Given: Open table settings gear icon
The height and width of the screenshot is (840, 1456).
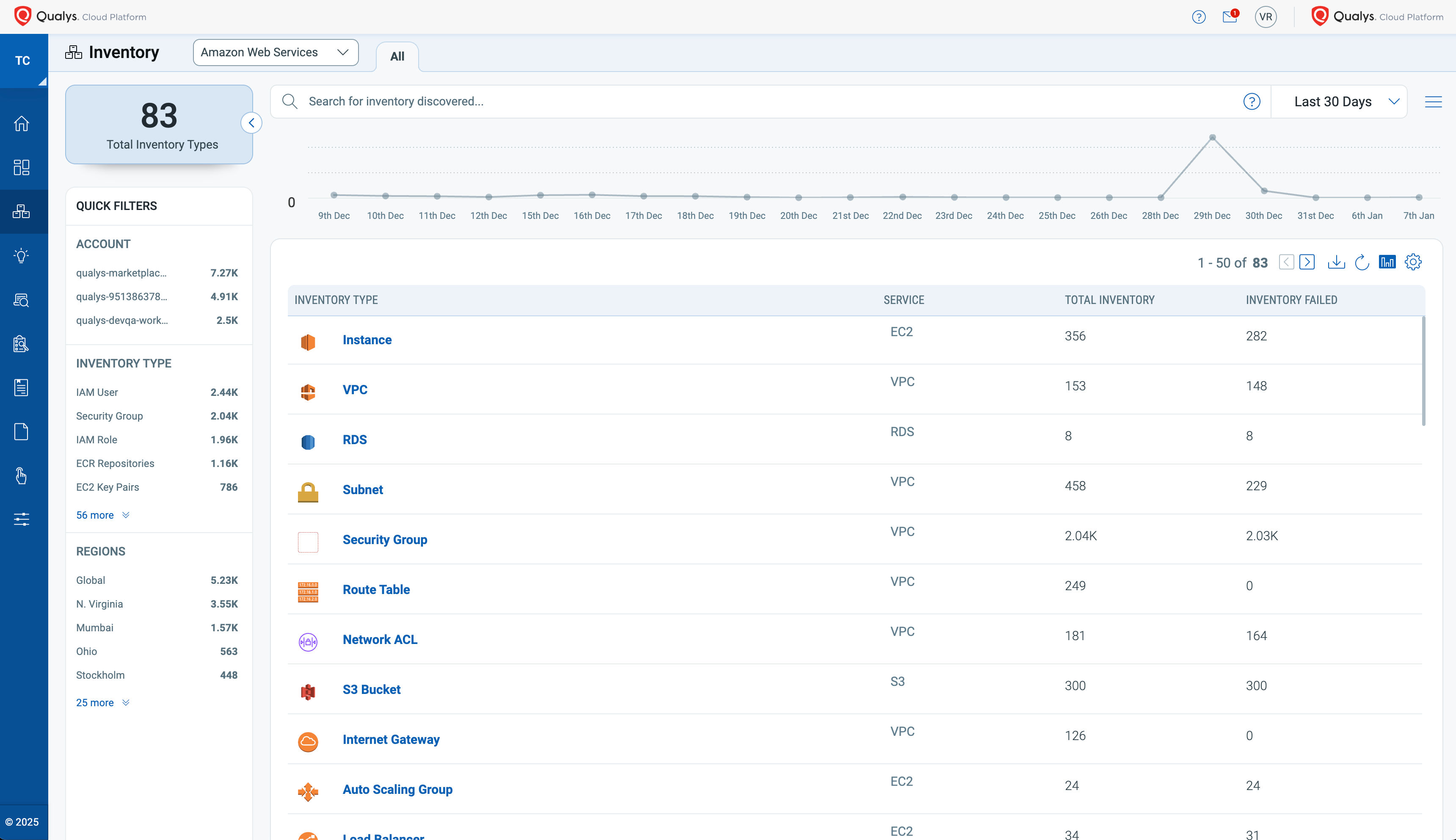Looking at the screenshot, I should (1413, 262).
